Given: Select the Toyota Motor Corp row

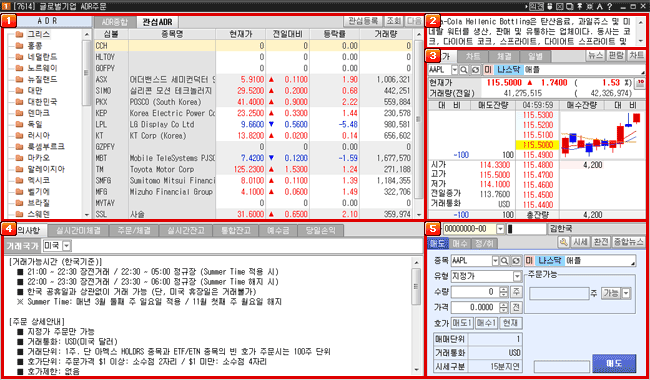Looking at the screenshot, I should [253, 169].
